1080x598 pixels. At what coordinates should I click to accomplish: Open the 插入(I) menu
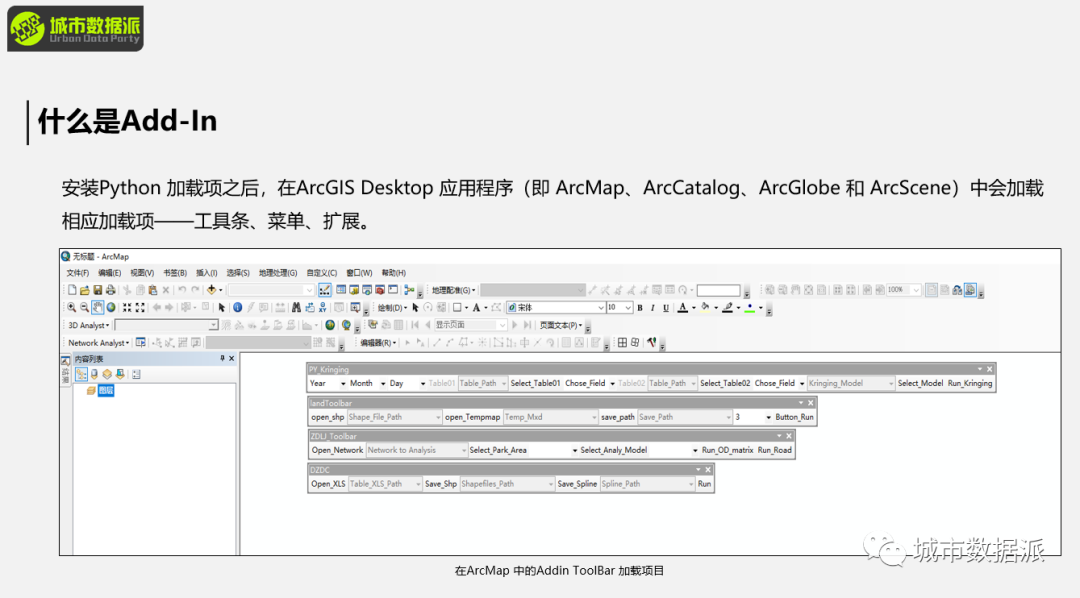click(x=207, y=273)
